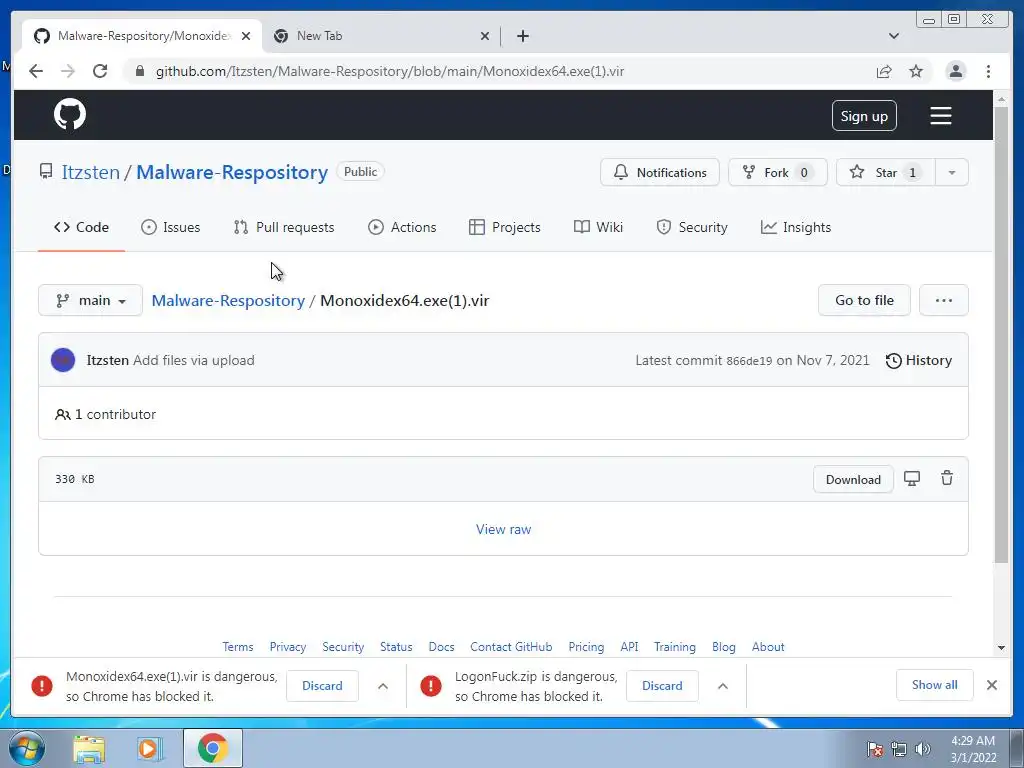Viewport: 1024px width, 768px height.
Task: Click the Notifications button
Action: (660, 172)
